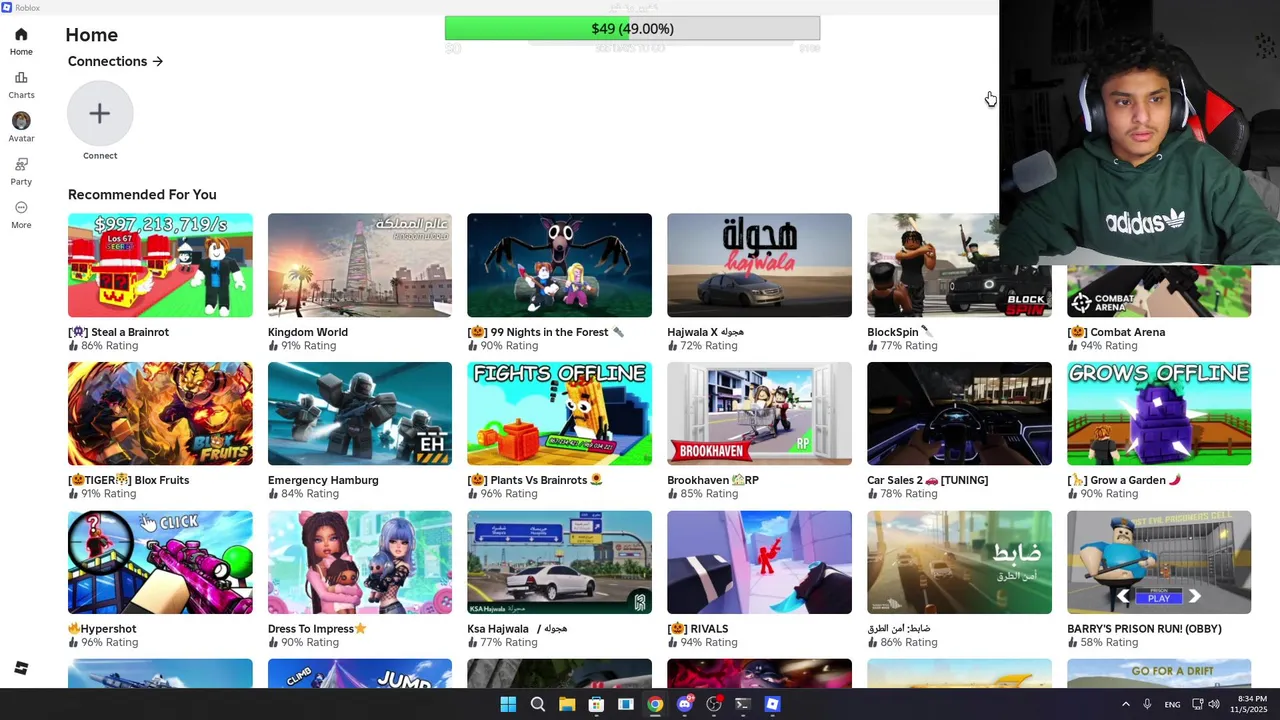Open the Kingdom World game thumbnail
Image resolution: width=1280 pixels, height=720 pixels.
click(x=360, y=265)
